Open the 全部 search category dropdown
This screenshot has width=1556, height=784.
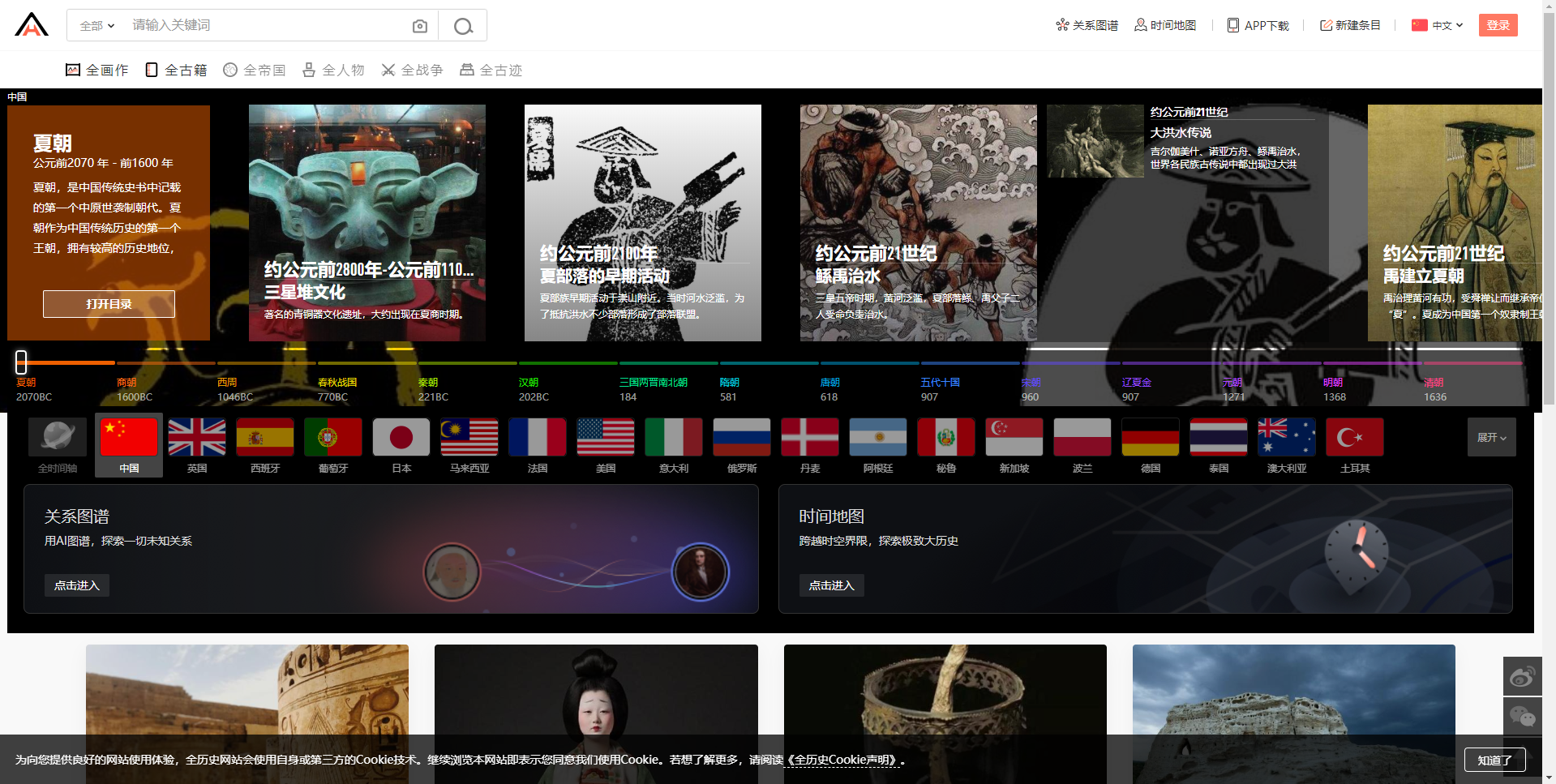coord(96,26)
